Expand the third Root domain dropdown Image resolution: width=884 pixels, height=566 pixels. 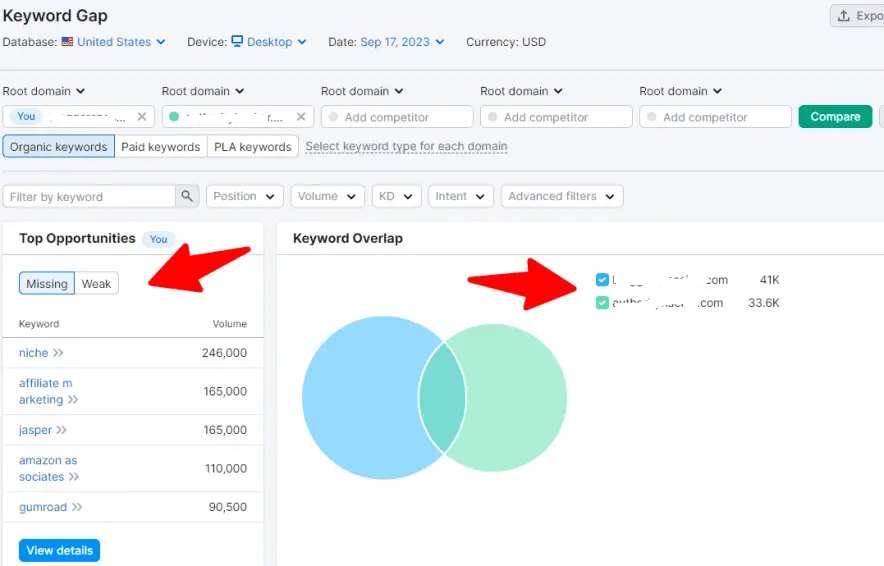pyautogui.click(x=362, y=91)
